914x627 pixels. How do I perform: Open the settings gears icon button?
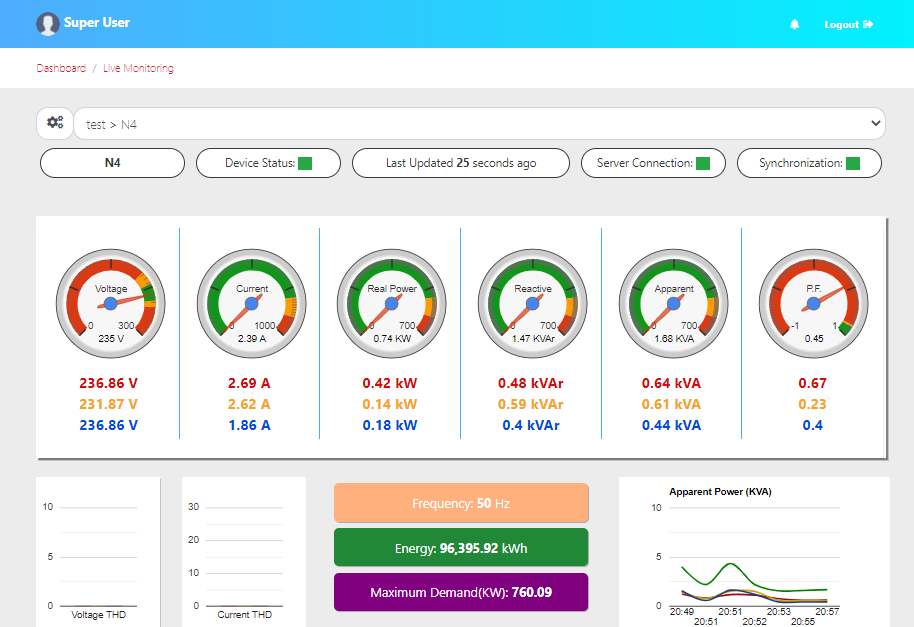click(x=55, y=123)
